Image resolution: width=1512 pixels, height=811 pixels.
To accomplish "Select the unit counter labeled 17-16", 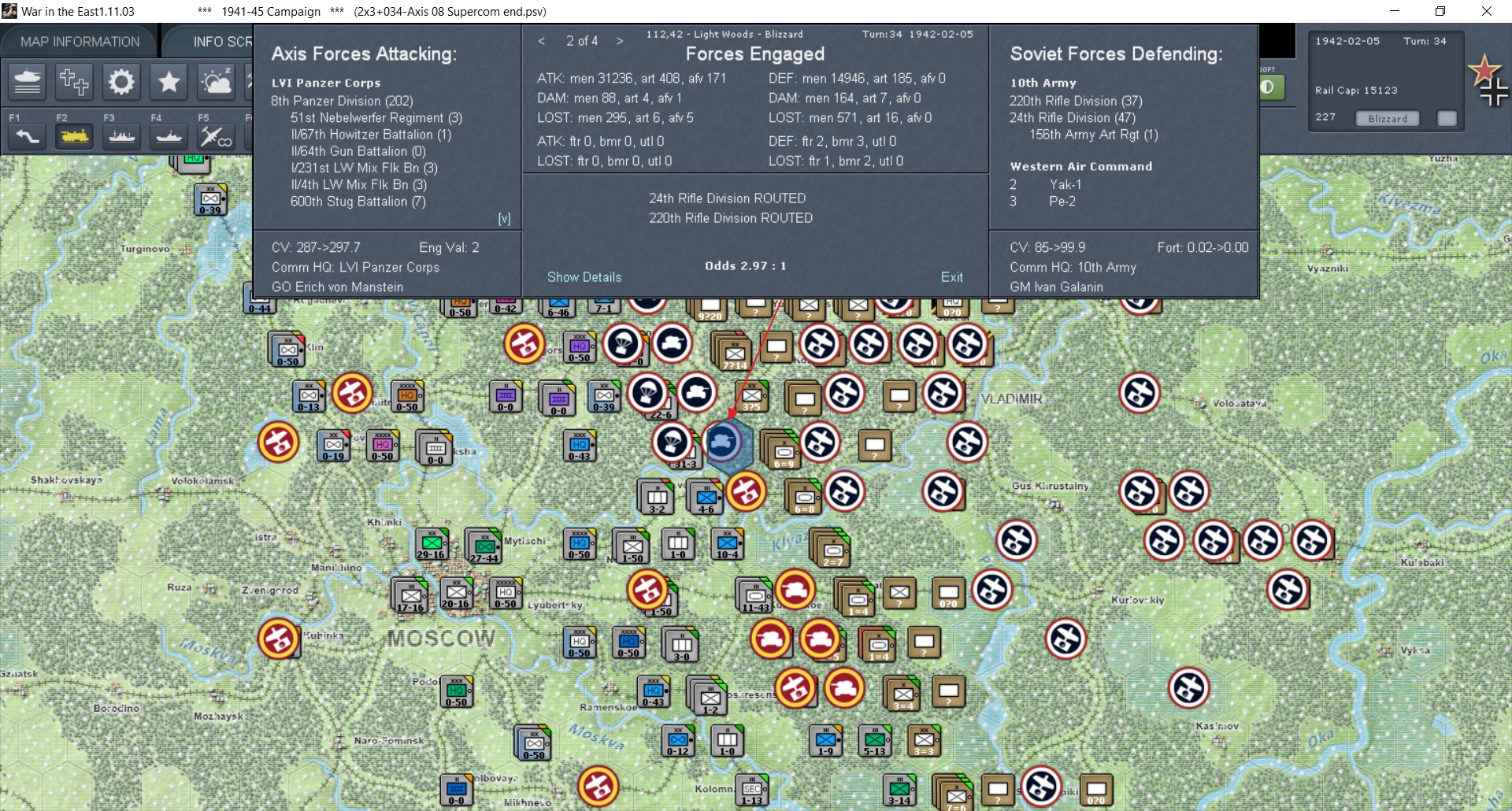I will click(x=410, y=595).
